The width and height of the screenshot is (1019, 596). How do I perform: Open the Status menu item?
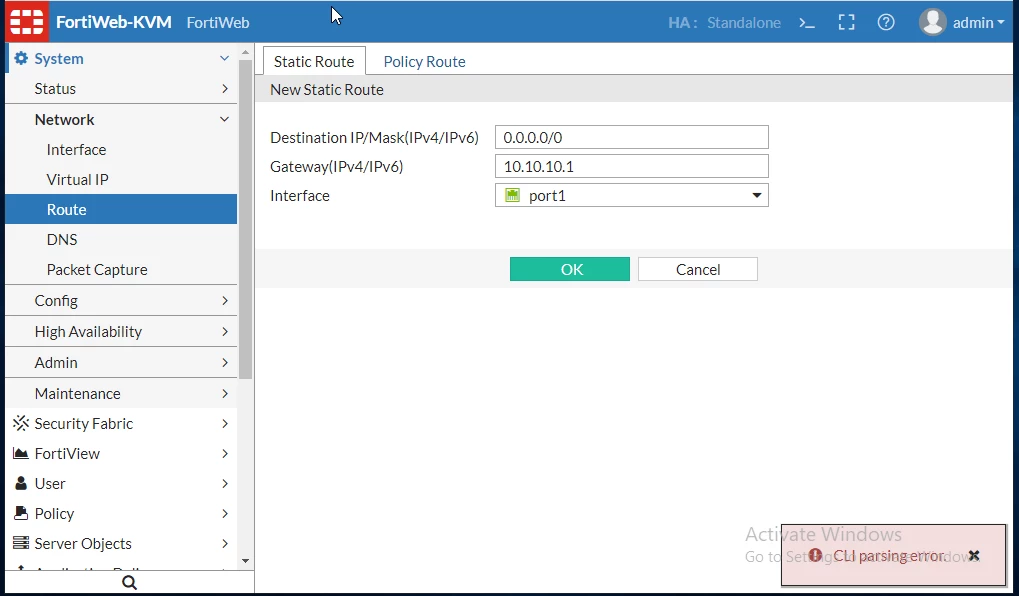pos(121,88)
